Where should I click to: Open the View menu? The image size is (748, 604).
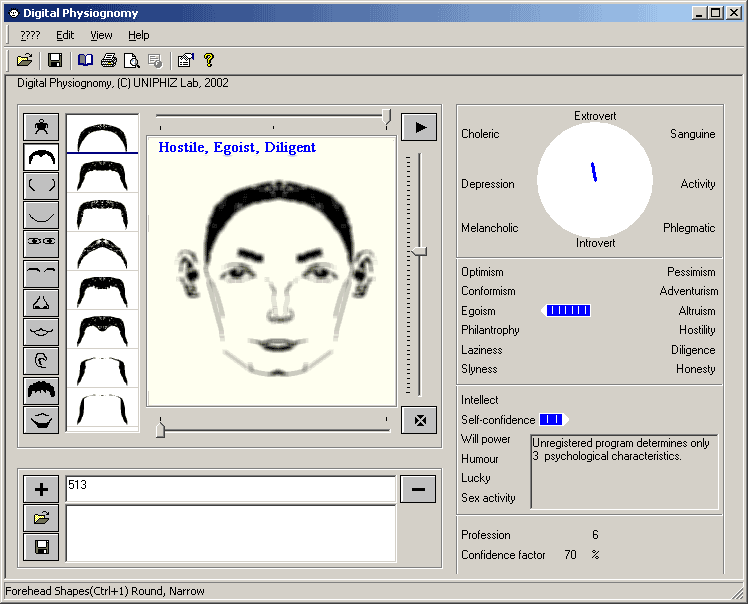[x=101, y=35]
